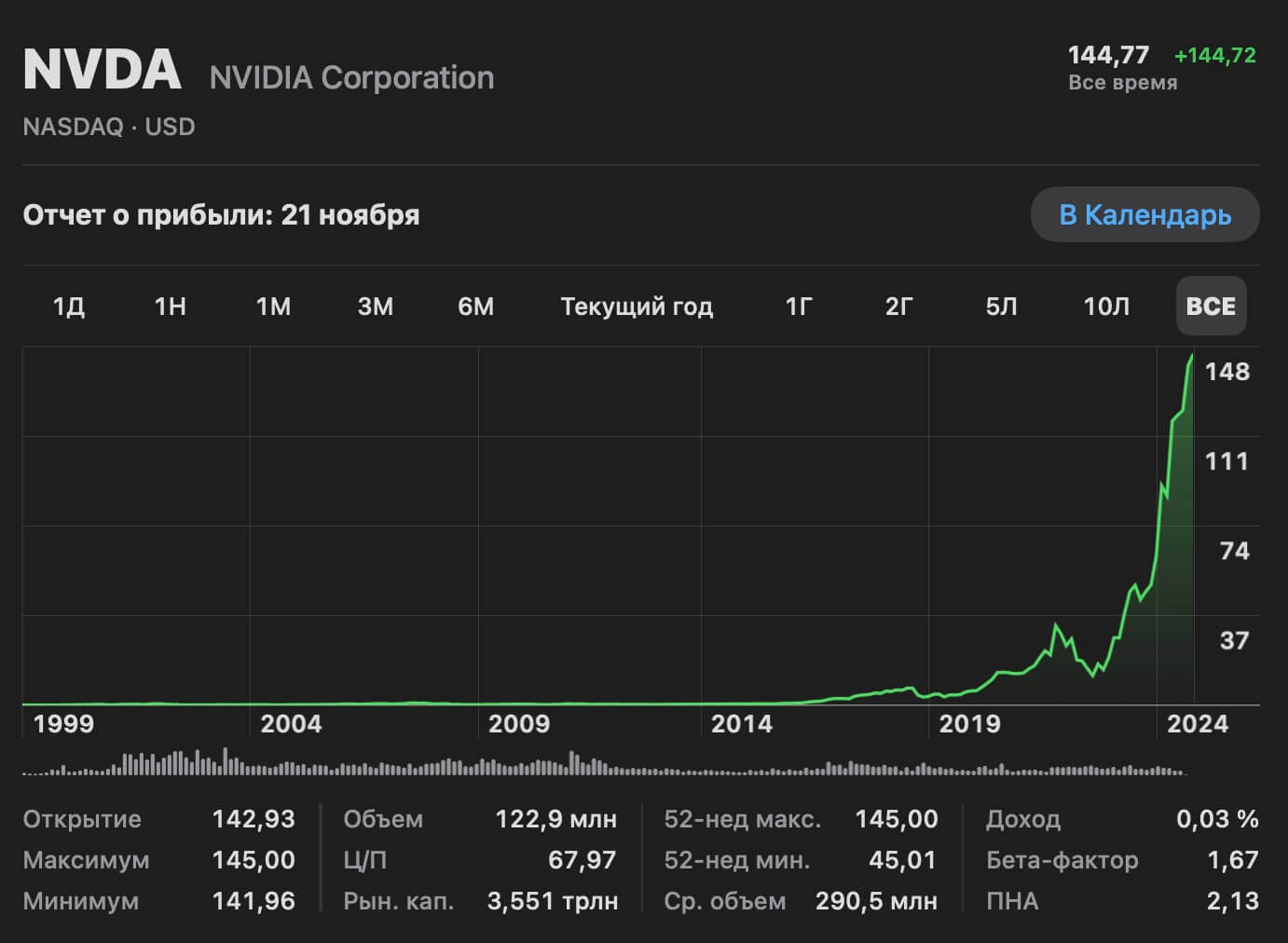1288x943 pixels.
Task: Click the +144,72 price change
Action: tap(1215, 55)
